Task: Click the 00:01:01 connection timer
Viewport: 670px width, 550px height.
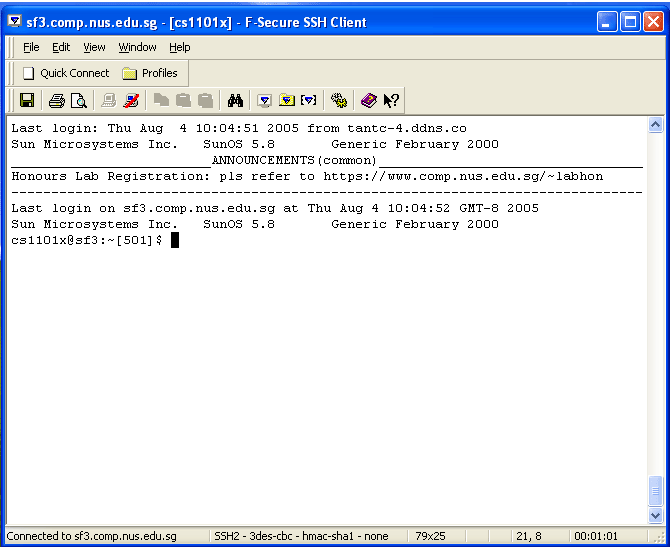Action: (x=596, y=536)
